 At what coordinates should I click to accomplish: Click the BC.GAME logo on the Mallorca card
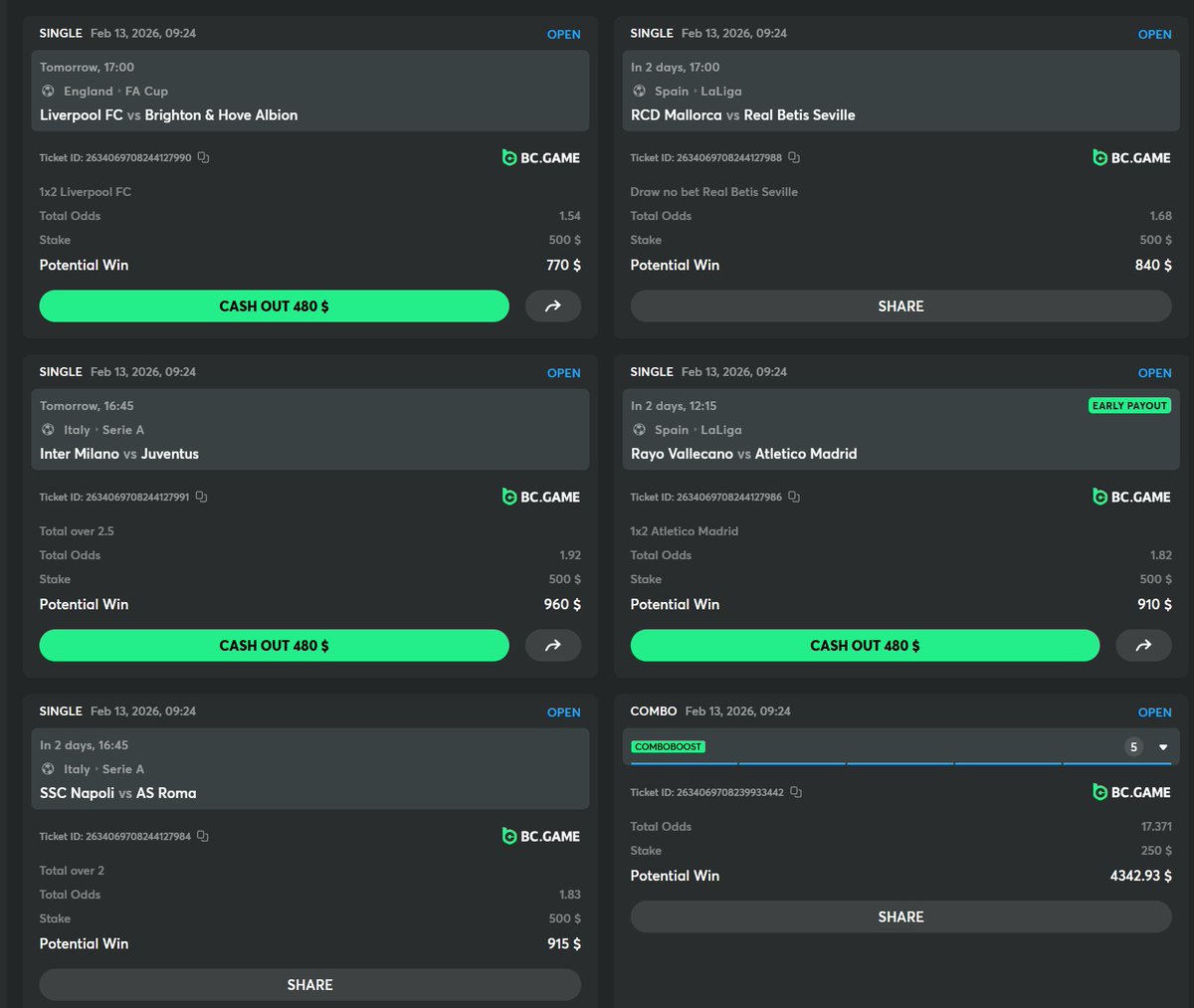point(1132,157)
